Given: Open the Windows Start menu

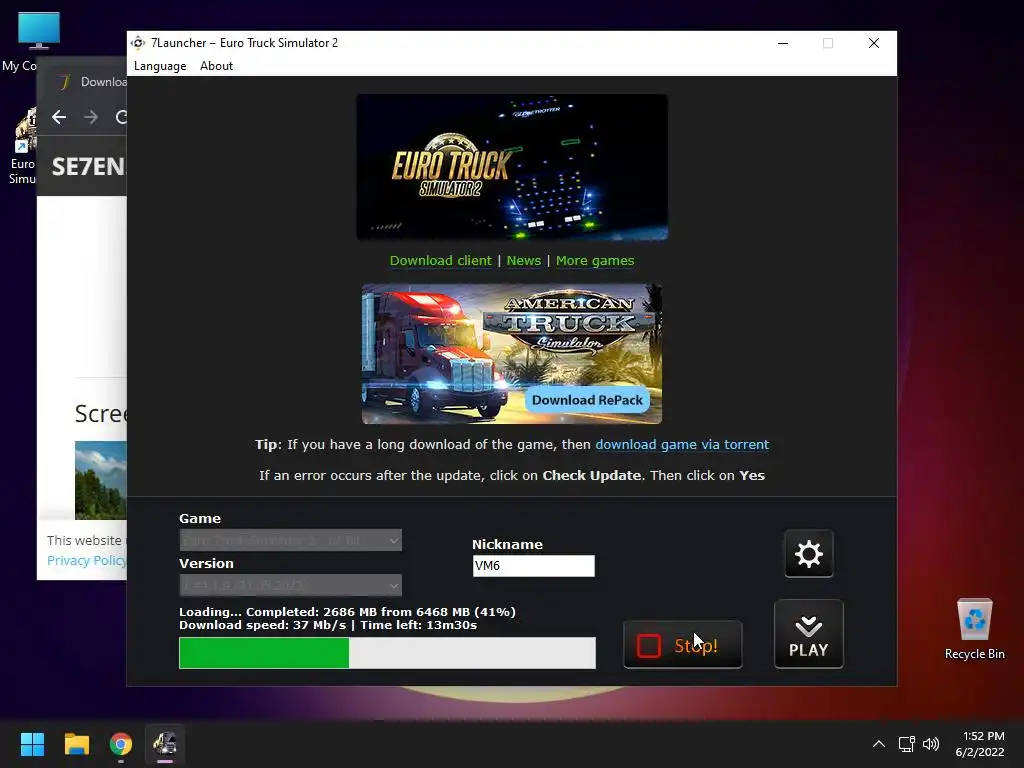Looking at the screenshot, I should coord(32,744).
